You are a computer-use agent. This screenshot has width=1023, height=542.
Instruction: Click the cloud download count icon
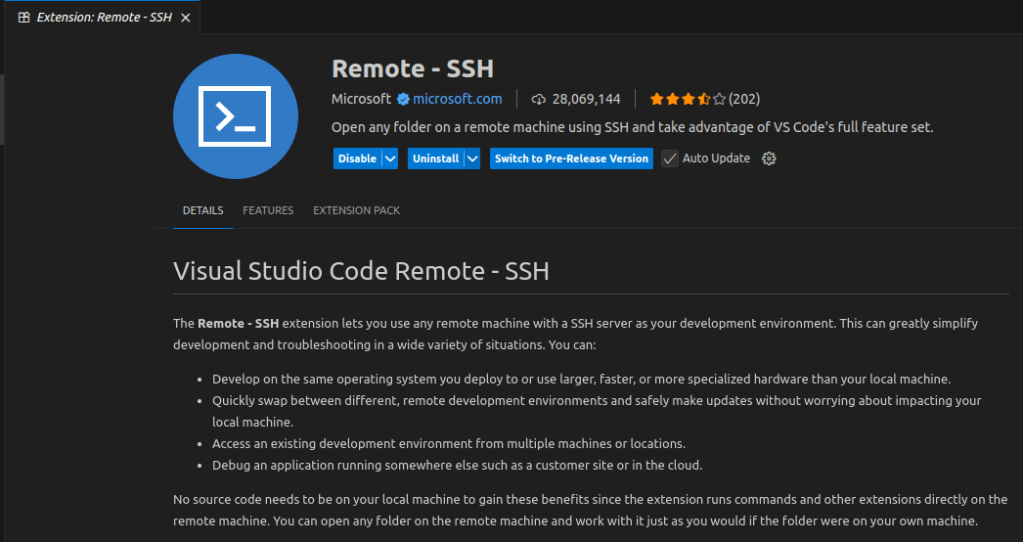pyautogui.click(x=539, y=99)
